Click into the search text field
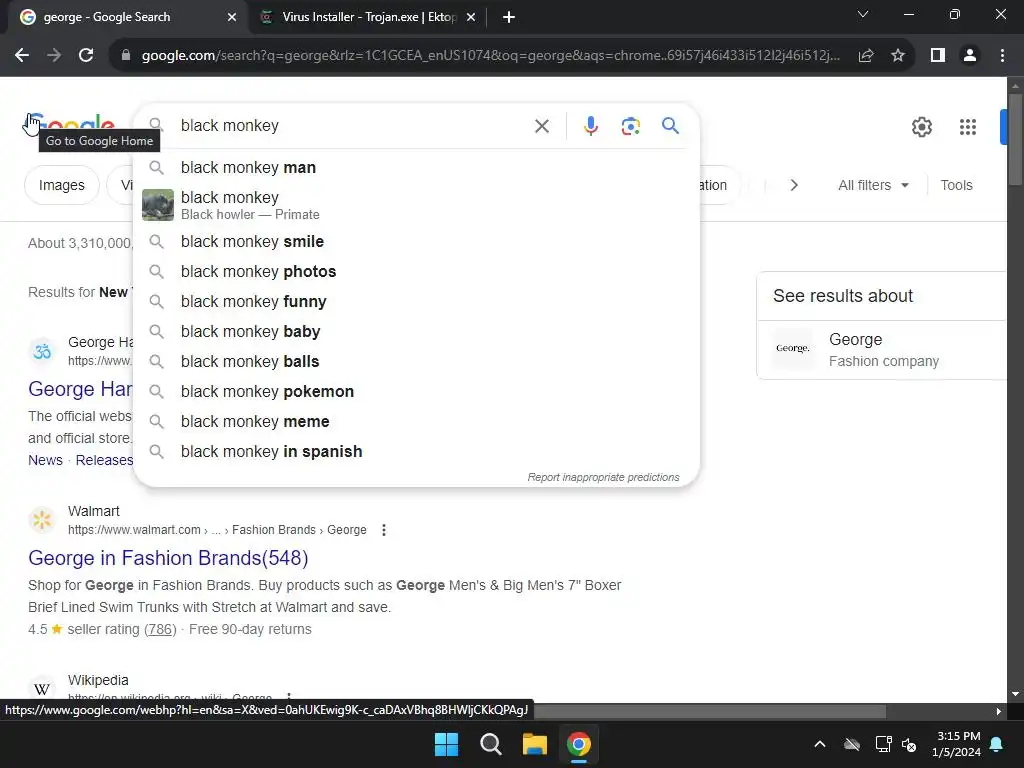The height and width of the screenshot is (768, 1024). click(353, 125)
